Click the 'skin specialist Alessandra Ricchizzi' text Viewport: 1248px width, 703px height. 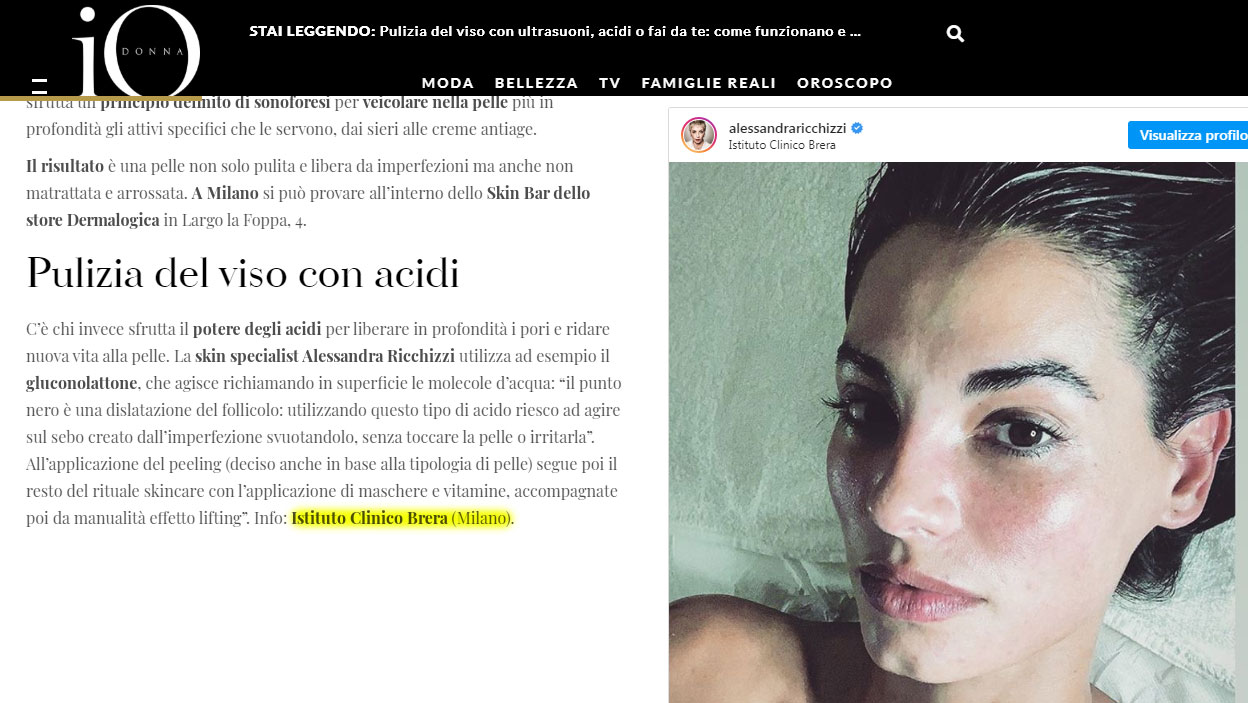(325, 356)
